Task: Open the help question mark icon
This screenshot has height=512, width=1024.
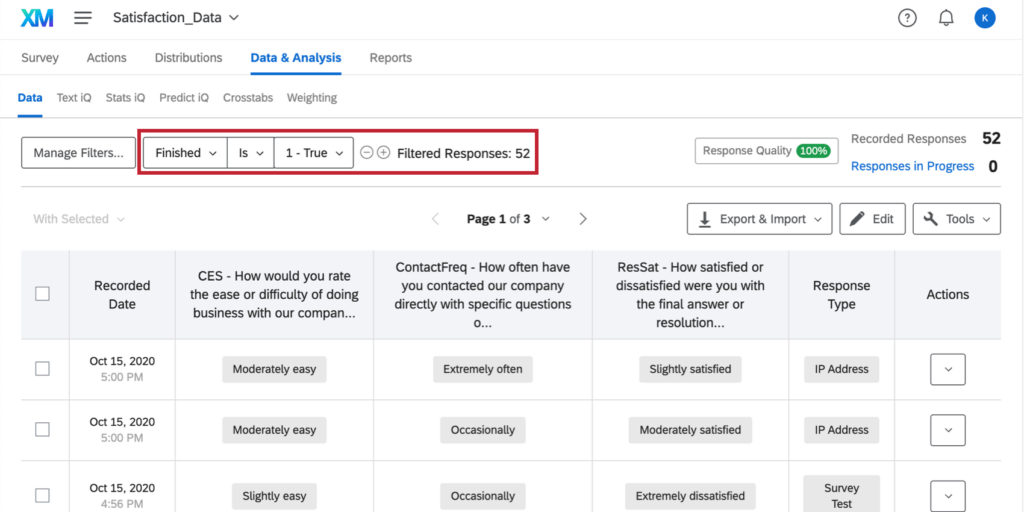Action: (907, 18)
